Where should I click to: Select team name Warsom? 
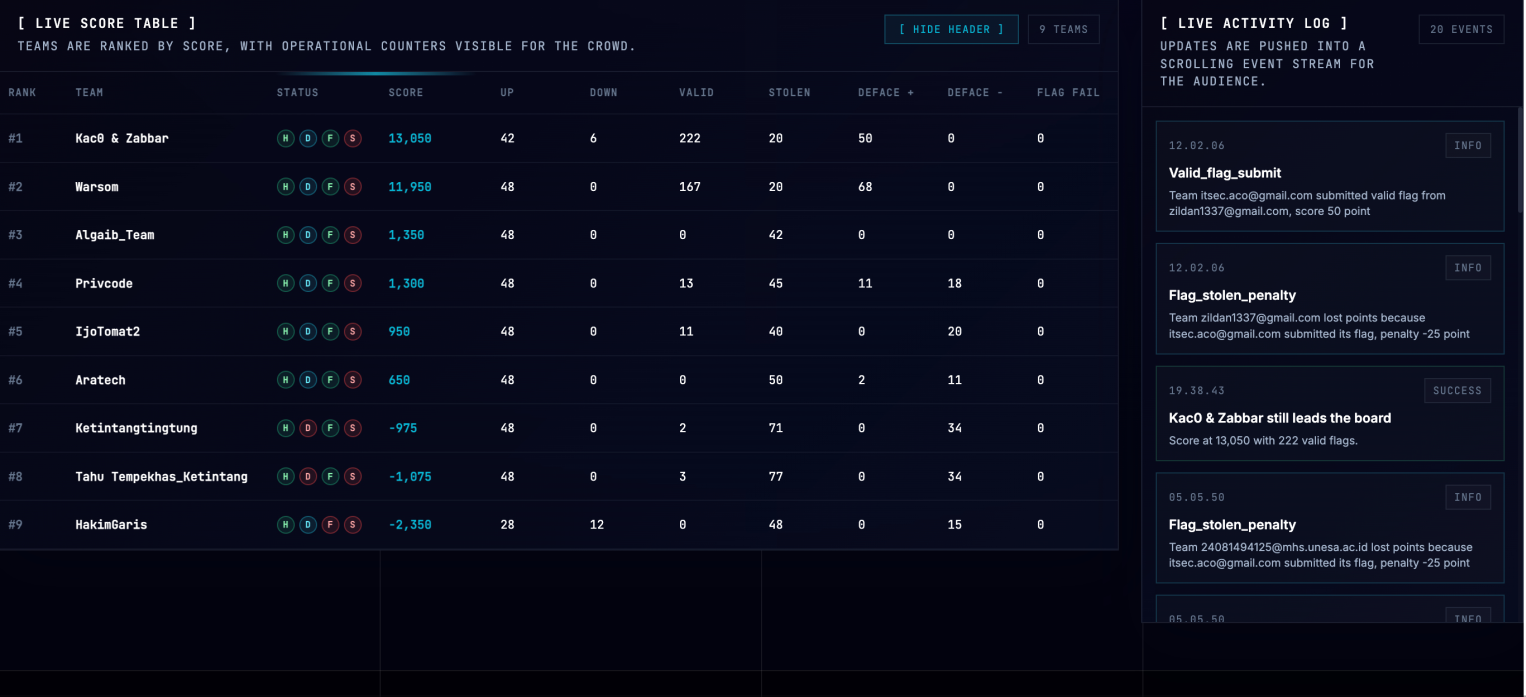pyautogui.click(x=99, y=187)
